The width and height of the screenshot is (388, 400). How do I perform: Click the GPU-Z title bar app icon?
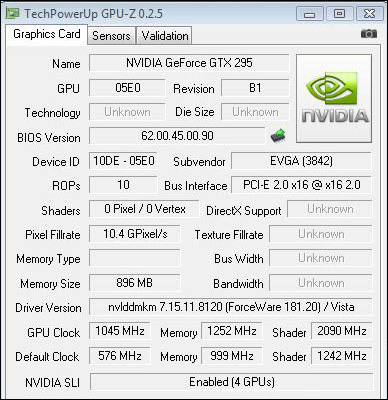(x=12, y=14)
